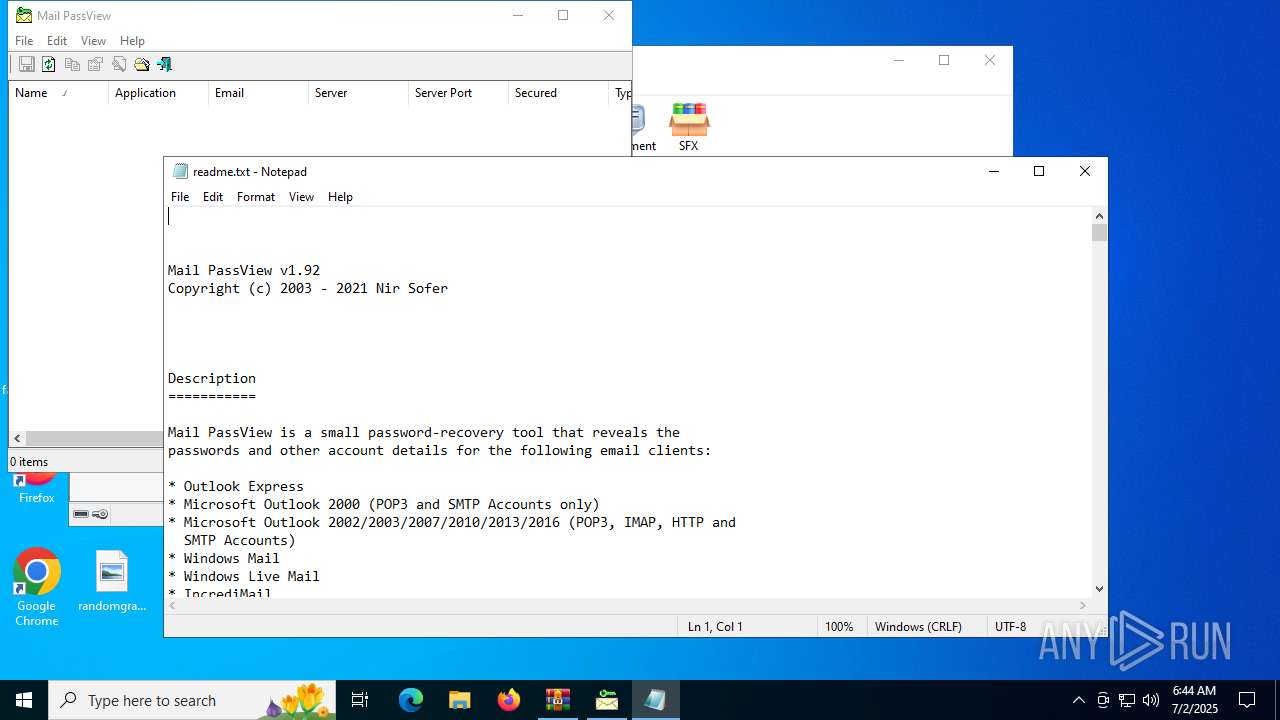Click the Save Selected Items icon in Mail PassView
Image resolution: width=1280 pixels, height=720 pixels.
coord(27,64)
